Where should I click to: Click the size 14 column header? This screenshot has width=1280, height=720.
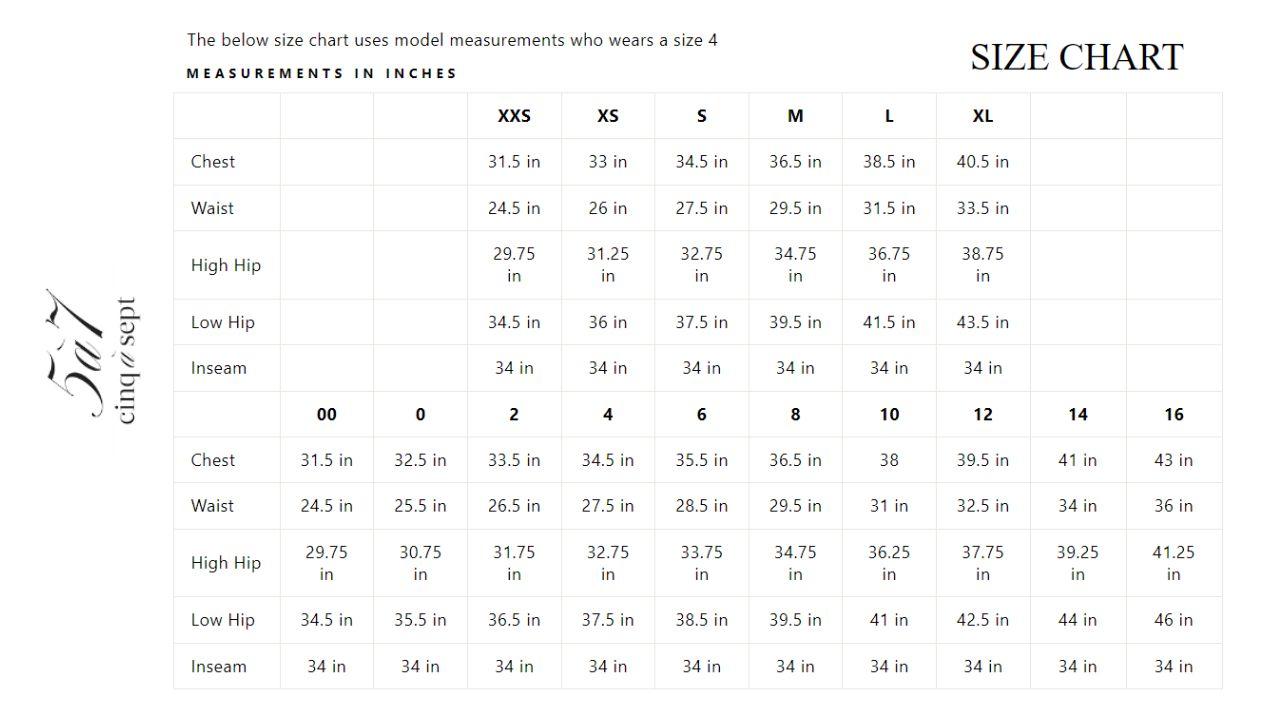(x=1077, y=414)
